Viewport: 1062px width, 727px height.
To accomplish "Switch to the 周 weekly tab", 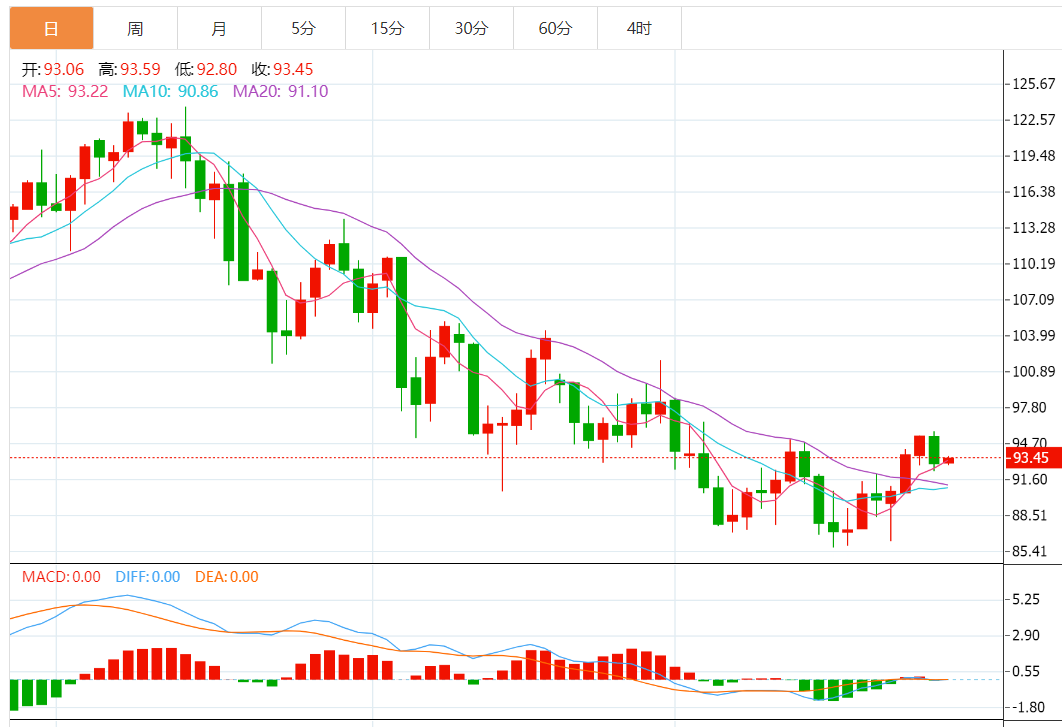I will tap(135, 28).
